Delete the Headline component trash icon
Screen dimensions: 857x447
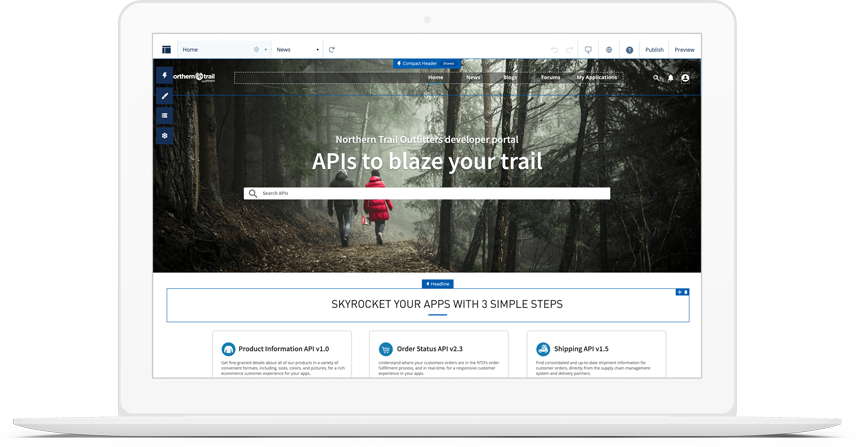pos(686,292)
